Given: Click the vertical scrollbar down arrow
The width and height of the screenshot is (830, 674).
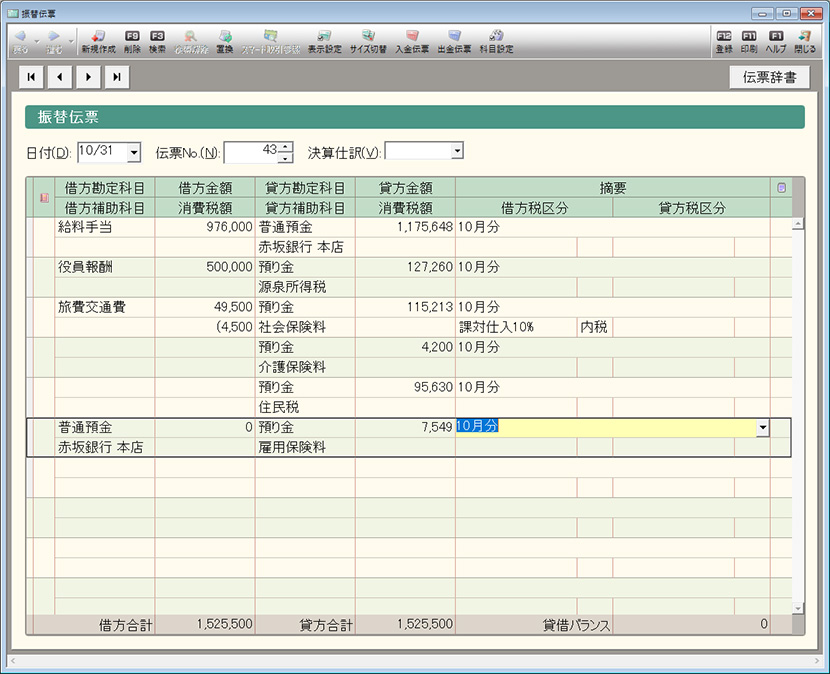Looking at the screenshot, I should tap(797, 607).
